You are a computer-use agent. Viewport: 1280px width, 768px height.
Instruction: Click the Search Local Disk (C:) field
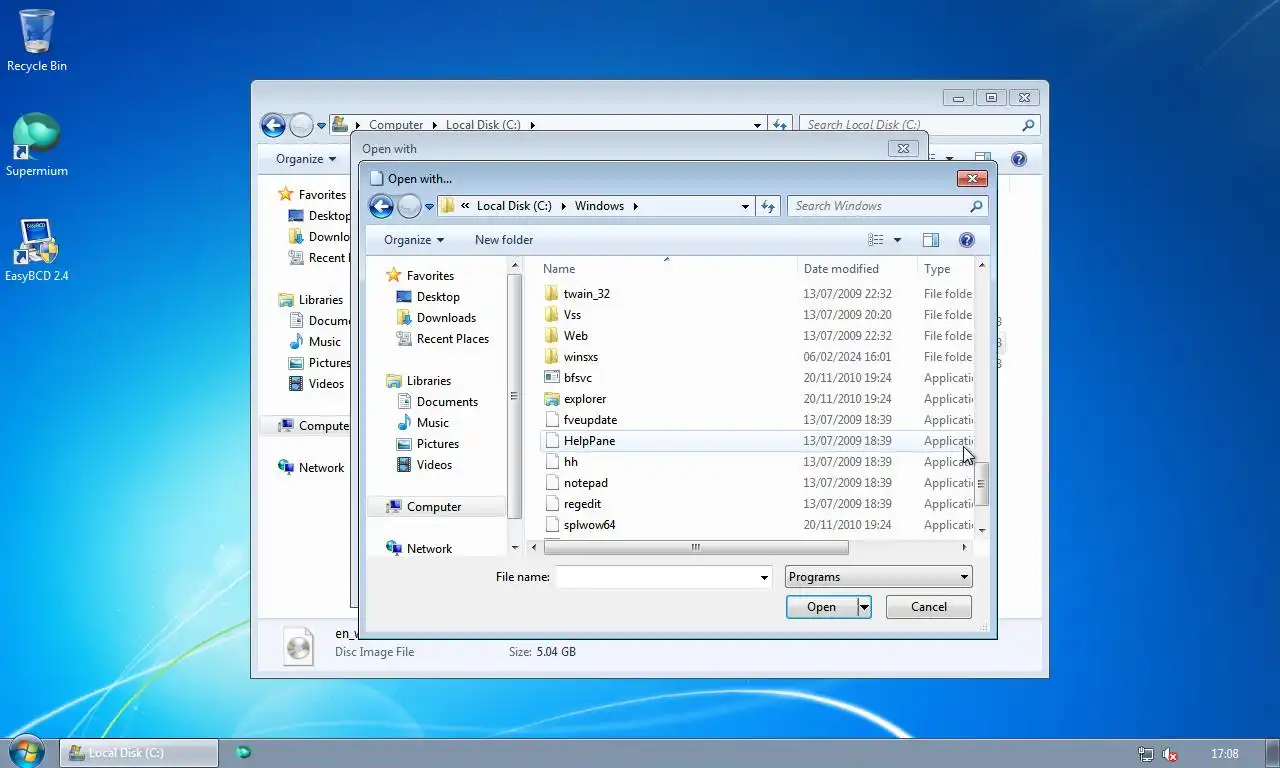(x=919, y=125)
